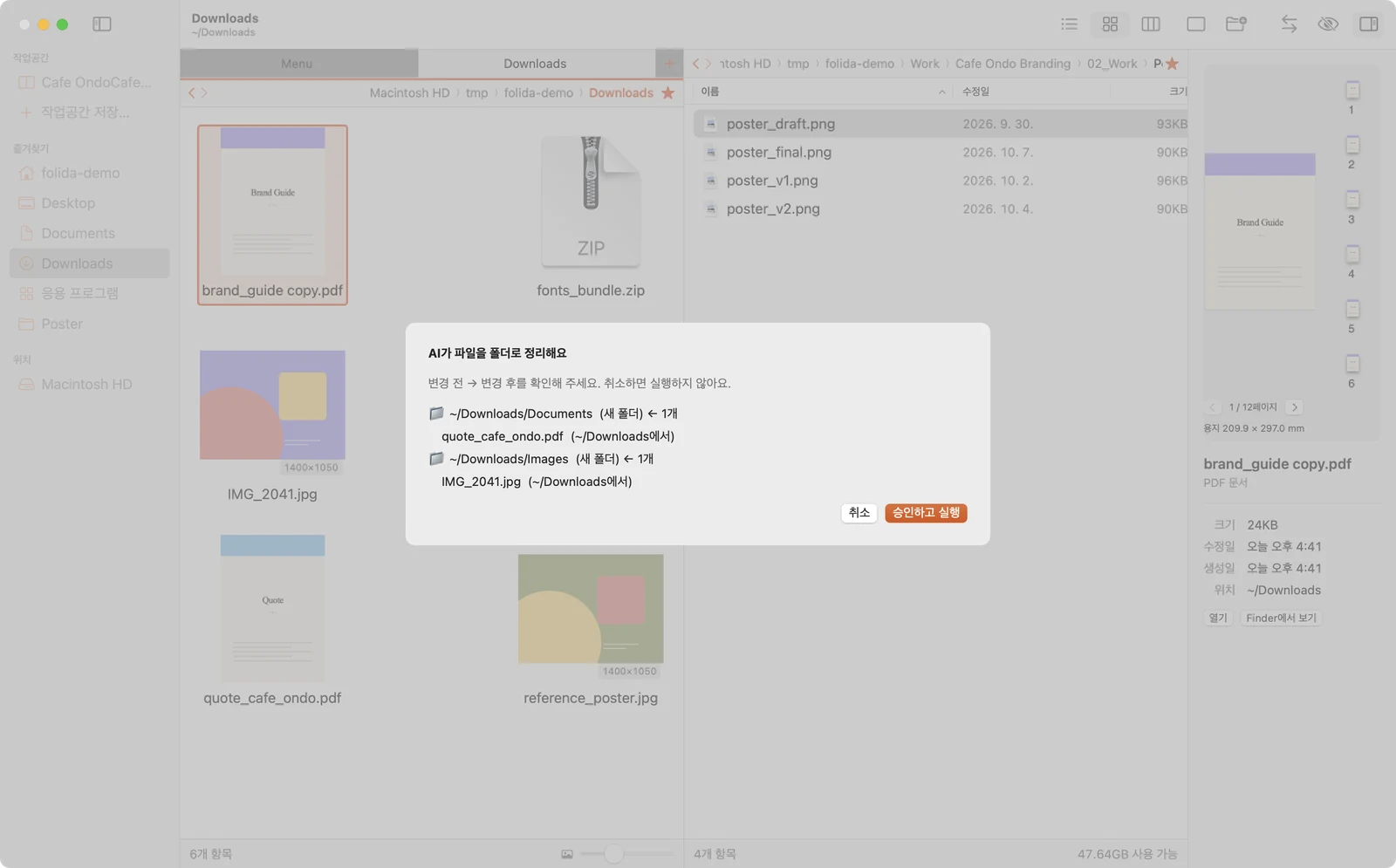Open Macintosh HD in the sidebar locations
The width and height of the screenshot is (1396, 868).
click(x=89, y=384)
